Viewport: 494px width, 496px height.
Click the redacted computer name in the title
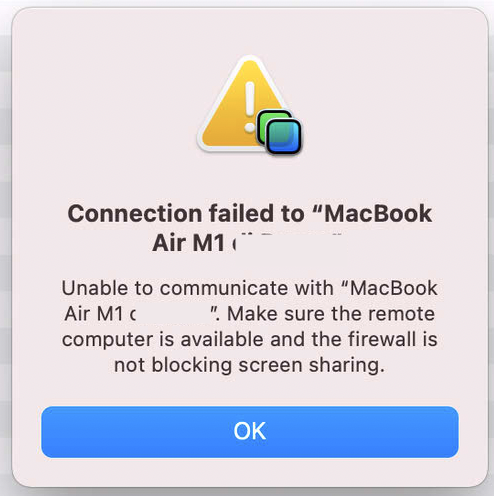(x=288, y=243)
